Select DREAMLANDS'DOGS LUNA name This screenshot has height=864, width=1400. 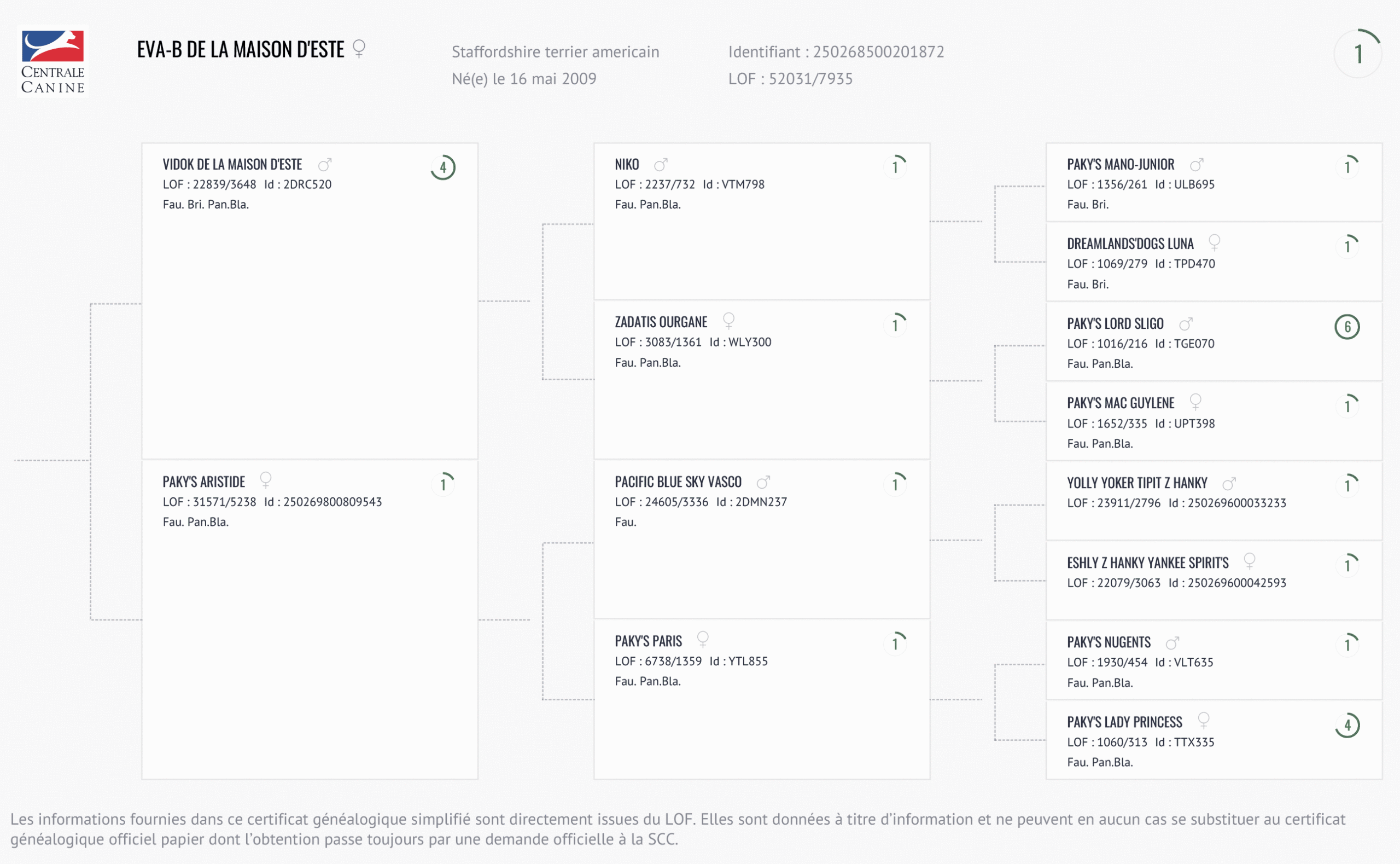(x=1130, y=244)
